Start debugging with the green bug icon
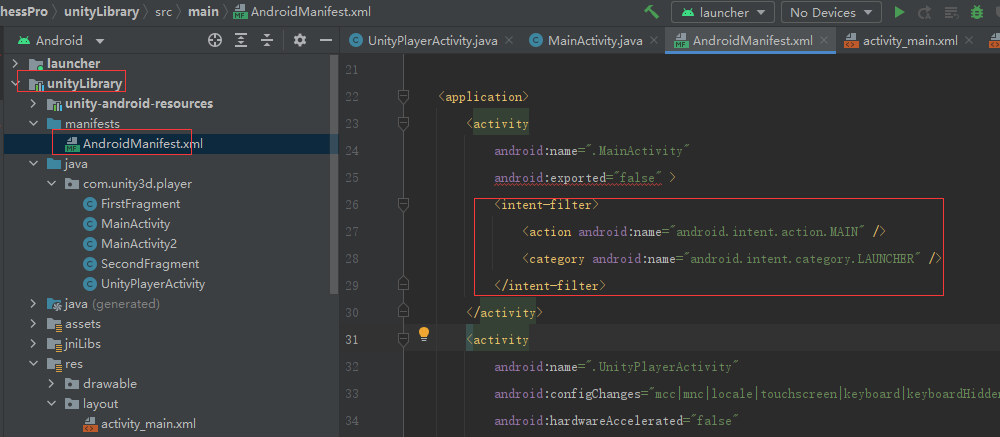Screen dimensions: 1000x437 (976, 12)
